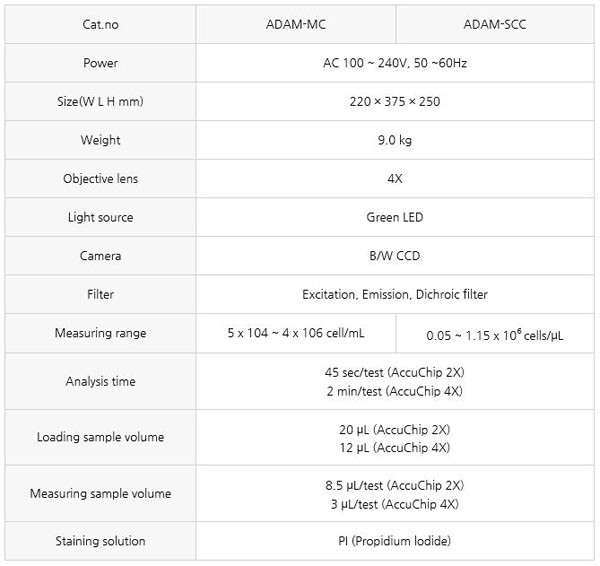Click the Loading sample volume label
The height and width of the screenshot is (566, 600).
(100, 437)
